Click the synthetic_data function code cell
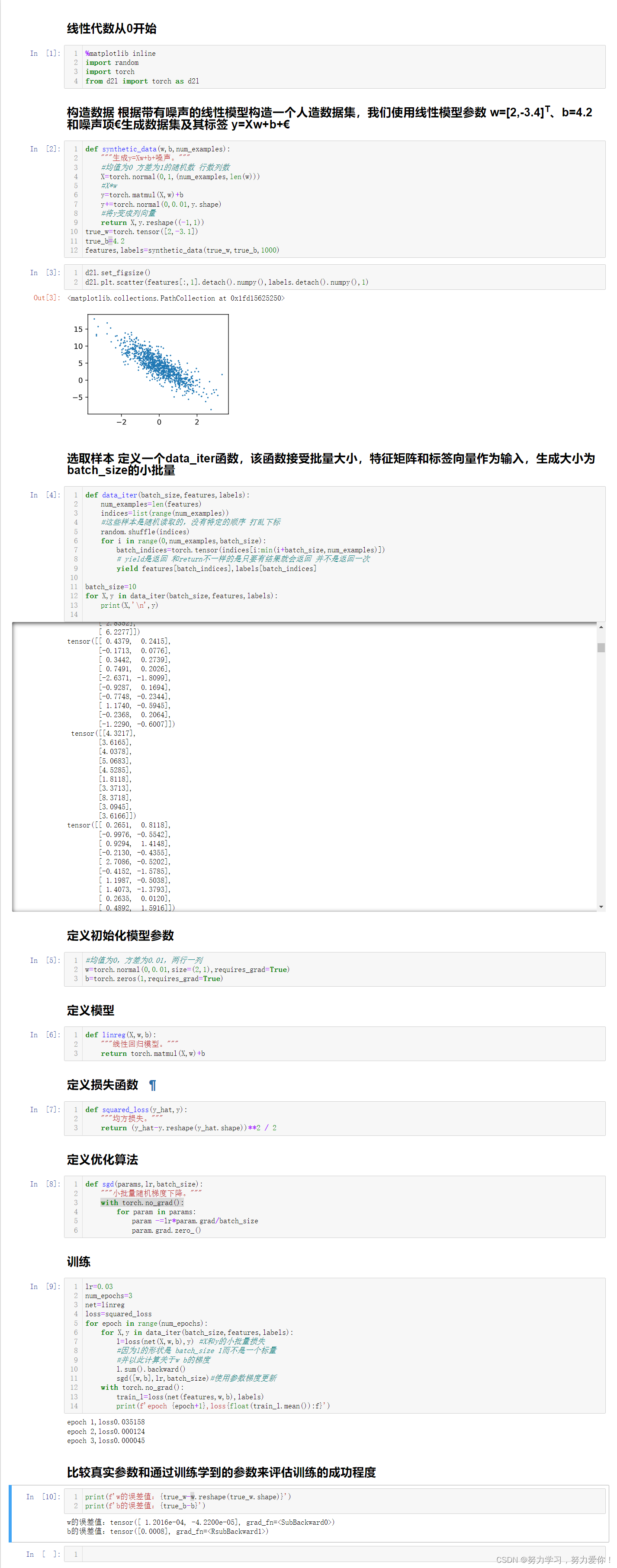The width and height of the screenshot is (617, 1568). point(334,199)
